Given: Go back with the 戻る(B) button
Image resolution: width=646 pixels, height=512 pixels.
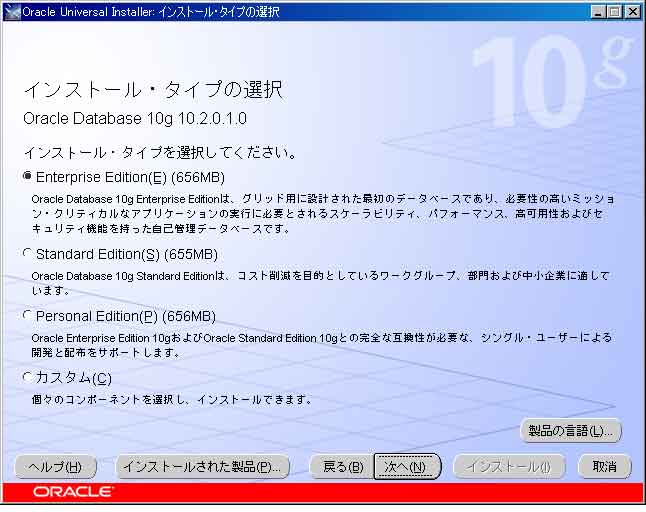Looking at the screenshot, I should coord(342,467).
